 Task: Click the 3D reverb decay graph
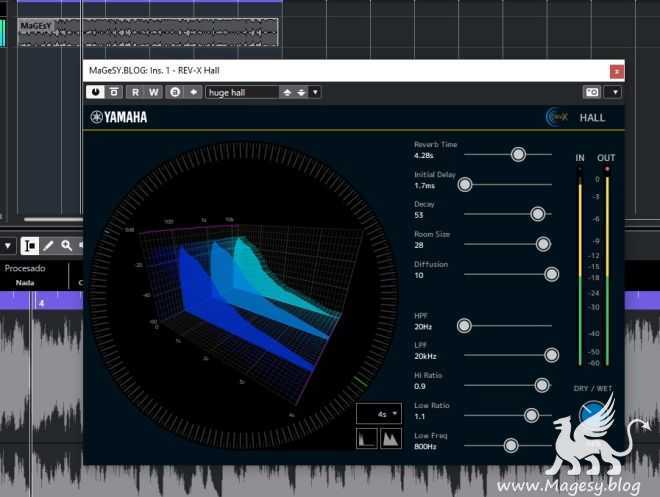pyautogui.click(x=244, y=295)
